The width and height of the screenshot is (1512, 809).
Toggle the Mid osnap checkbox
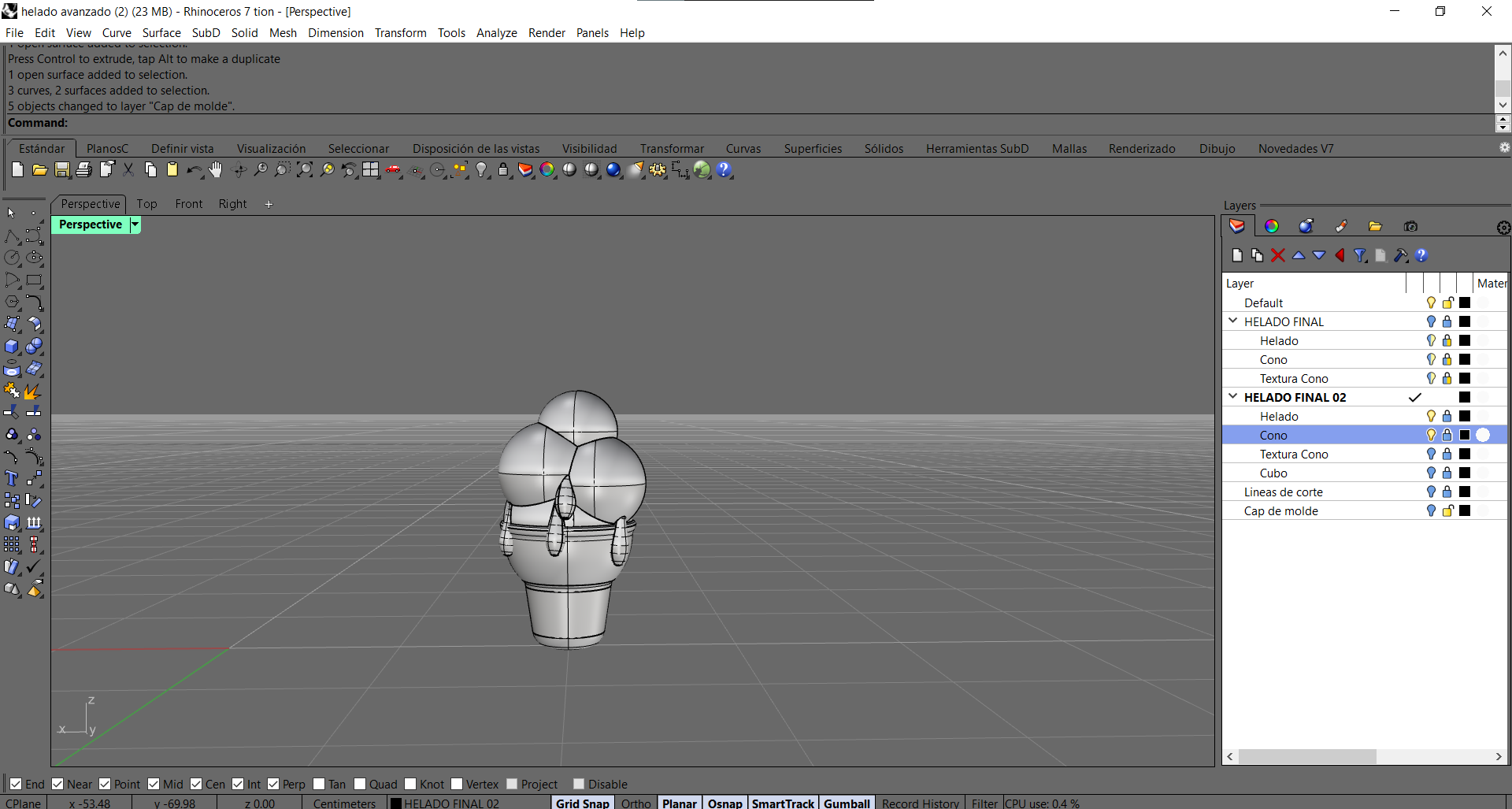click(x=154, y=784)
